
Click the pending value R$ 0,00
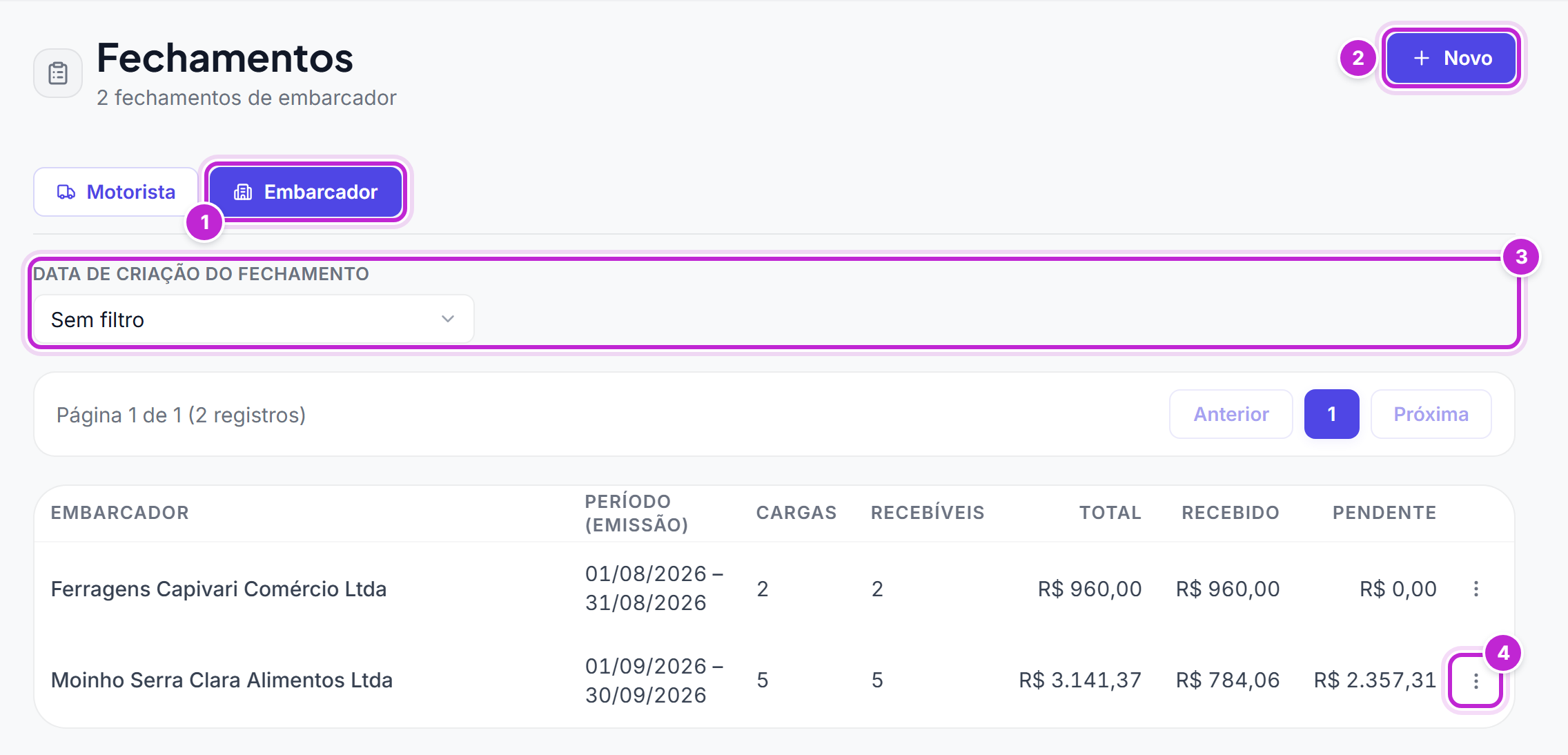click(1398, 589)
